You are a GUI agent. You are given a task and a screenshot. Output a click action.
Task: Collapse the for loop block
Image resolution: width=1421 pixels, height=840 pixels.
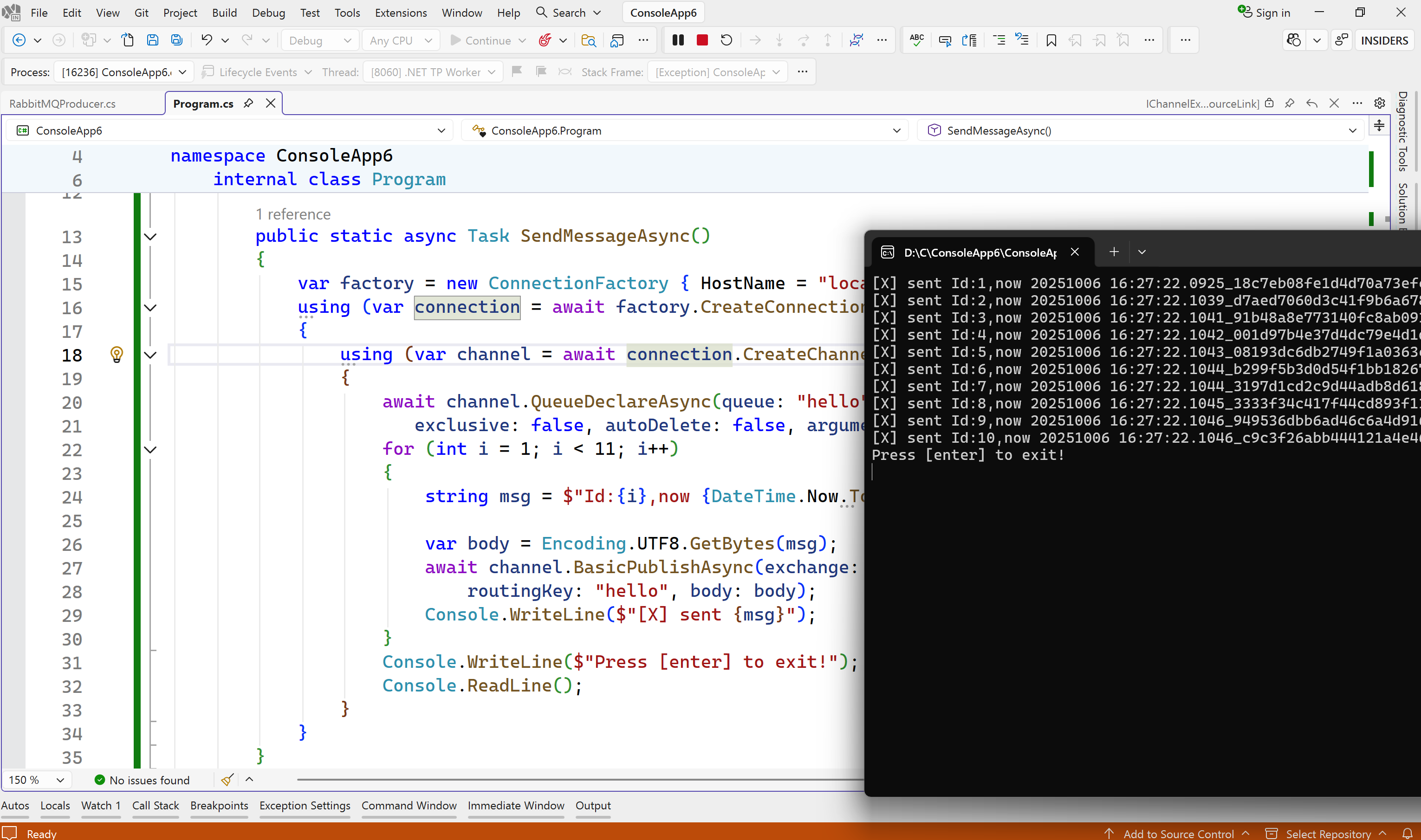pyautogui.click(x=150, y=450)
